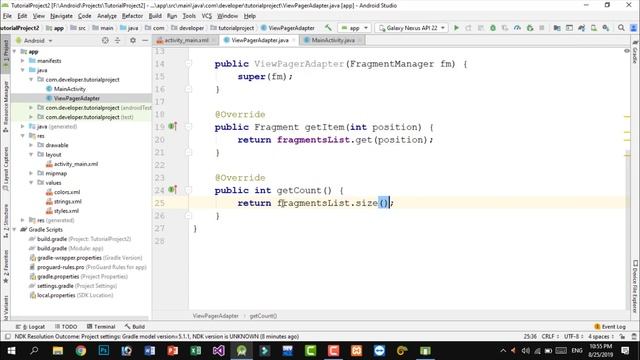Screen dimensions: 640x360
Task: Click the override gutter icon on line 19
Action: [x=173, y=127]
